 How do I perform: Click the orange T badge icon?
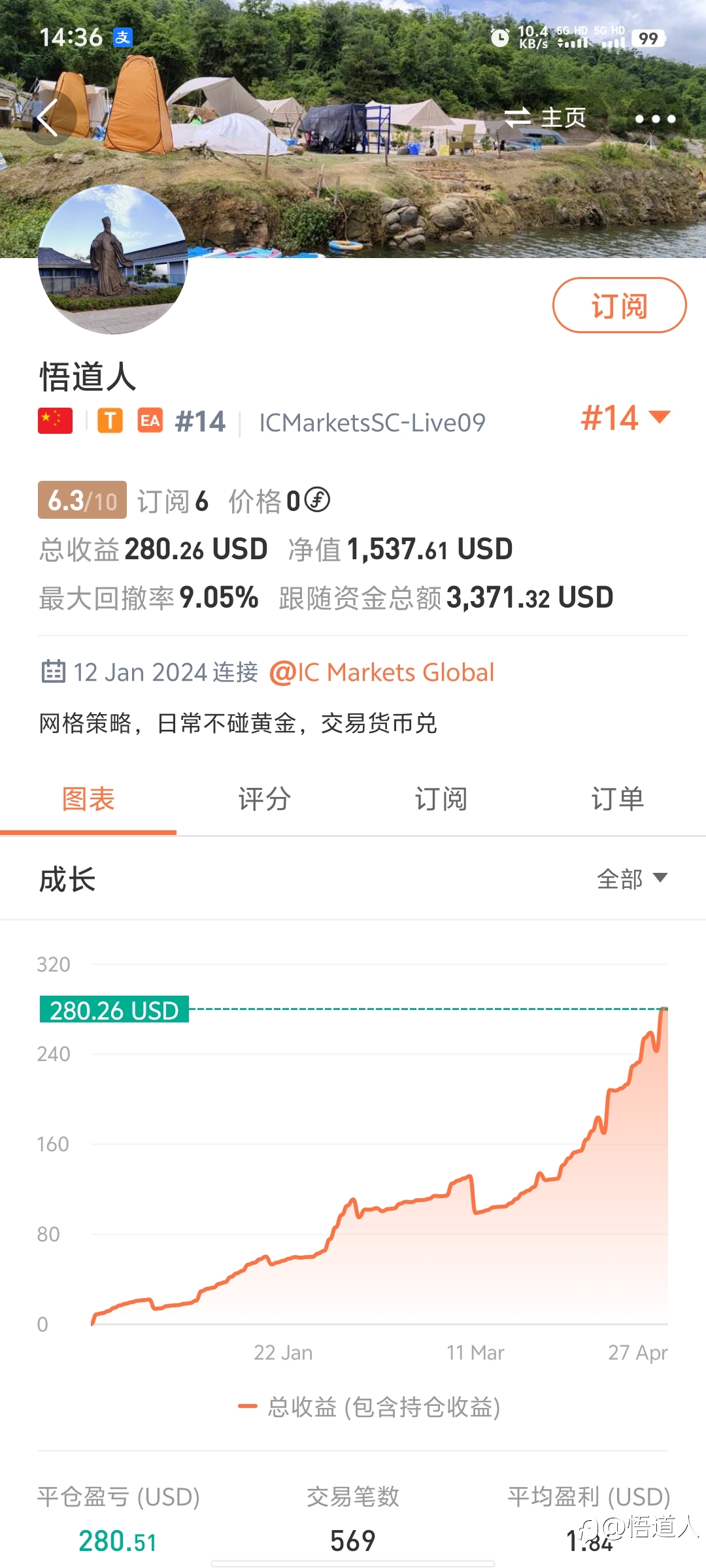pyautogui.click(x=110, y=421)
